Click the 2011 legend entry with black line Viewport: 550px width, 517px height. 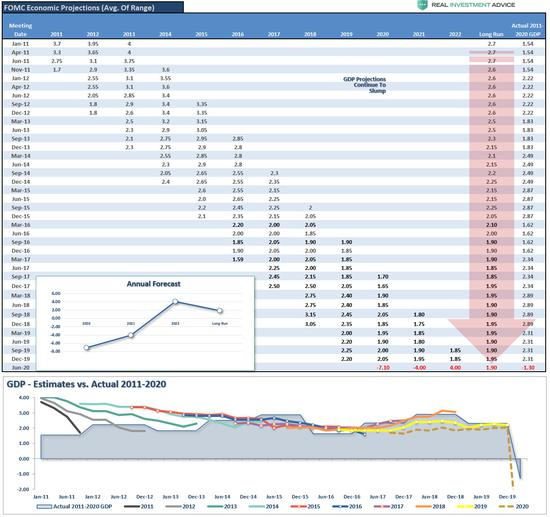(139, 506)
